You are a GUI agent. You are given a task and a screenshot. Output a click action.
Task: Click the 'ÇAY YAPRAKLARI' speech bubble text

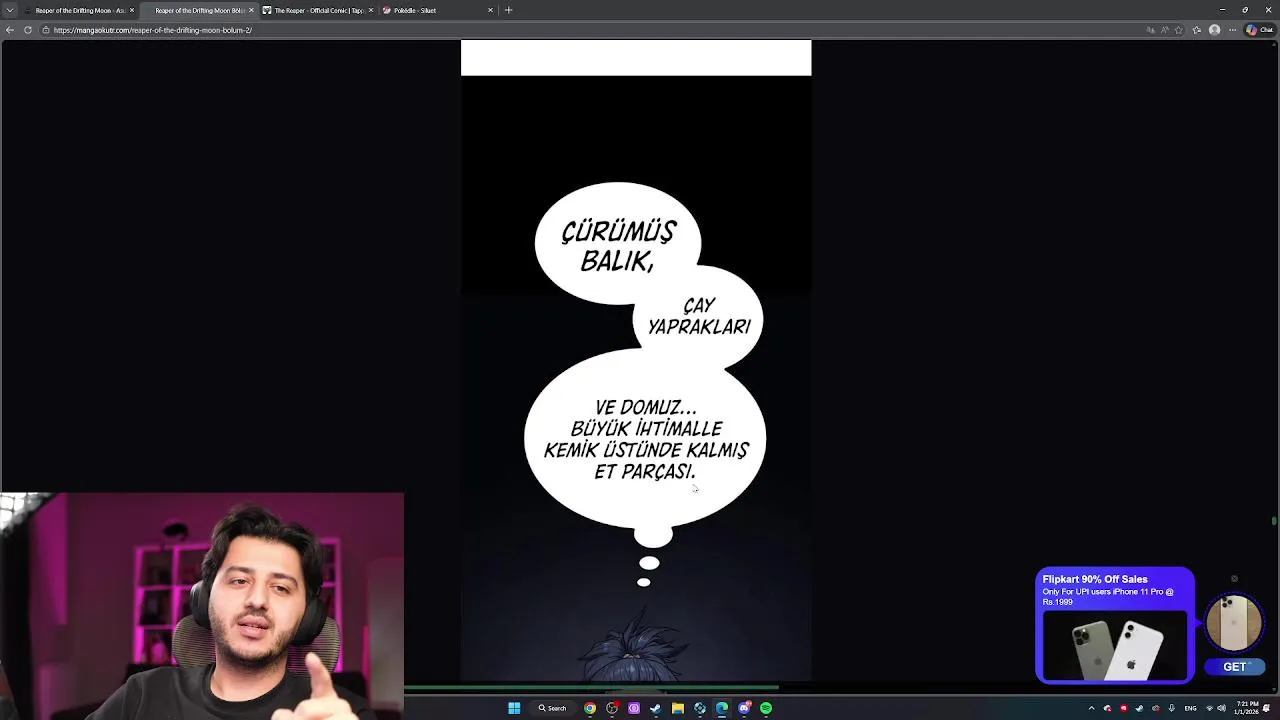coord(699,316)
